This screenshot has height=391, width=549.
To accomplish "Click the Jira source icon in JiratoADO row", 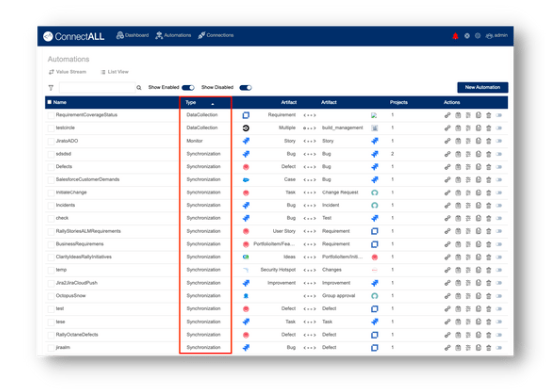I will (x=246, y=141).
